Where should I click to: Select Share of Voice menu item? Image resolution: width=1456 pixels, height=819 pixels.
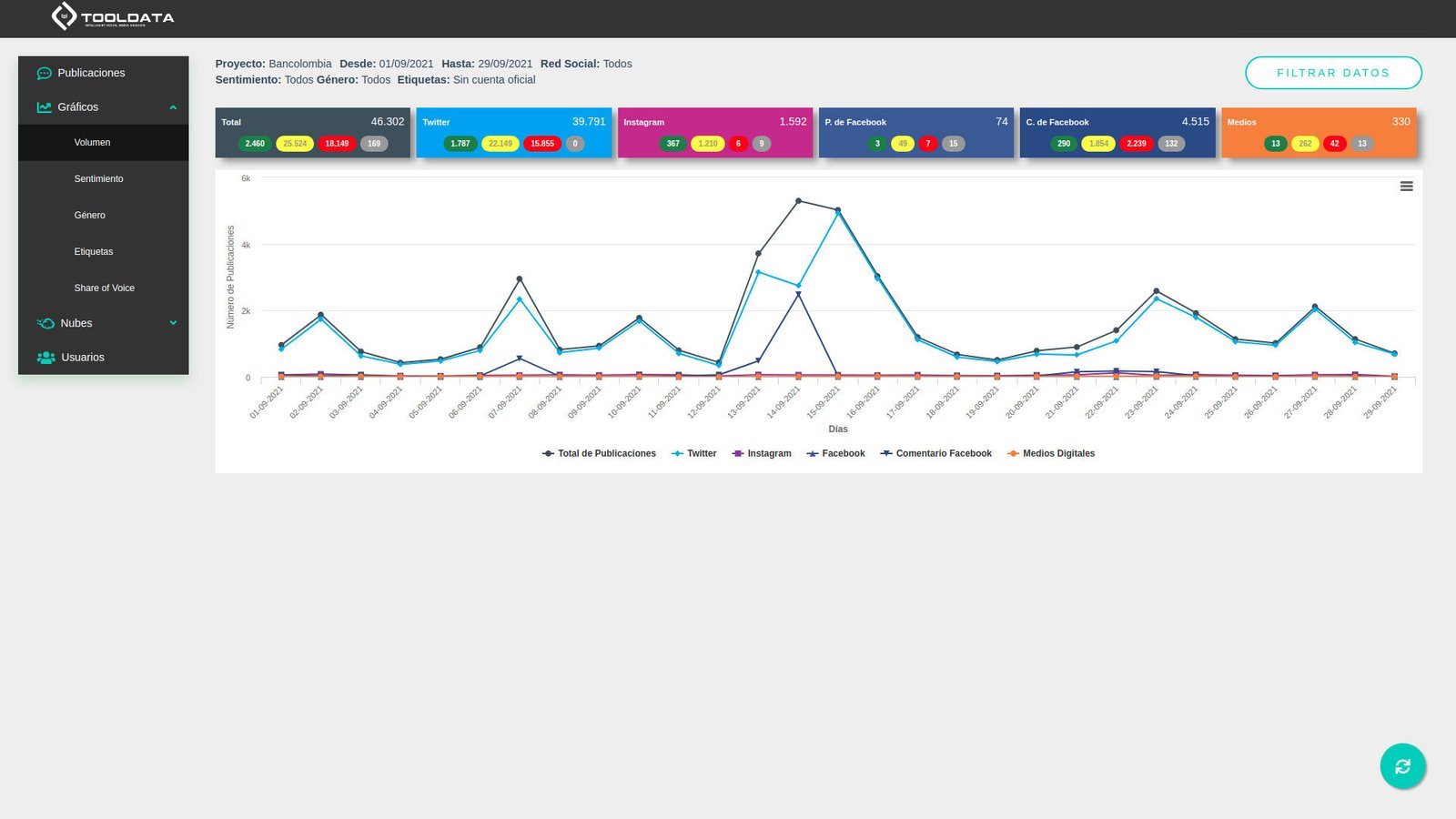(104, 288)
